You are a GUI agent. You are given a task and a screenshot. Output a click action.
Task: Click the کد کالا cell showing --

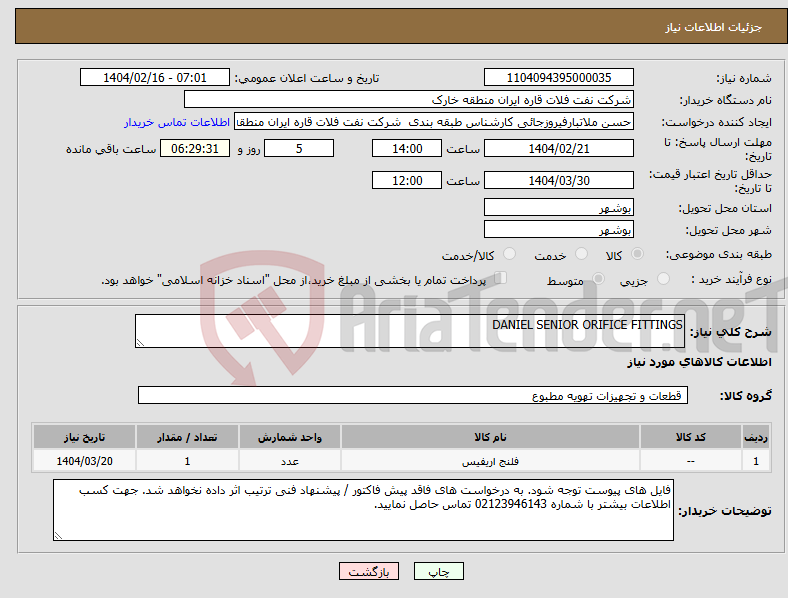(691, 461)
